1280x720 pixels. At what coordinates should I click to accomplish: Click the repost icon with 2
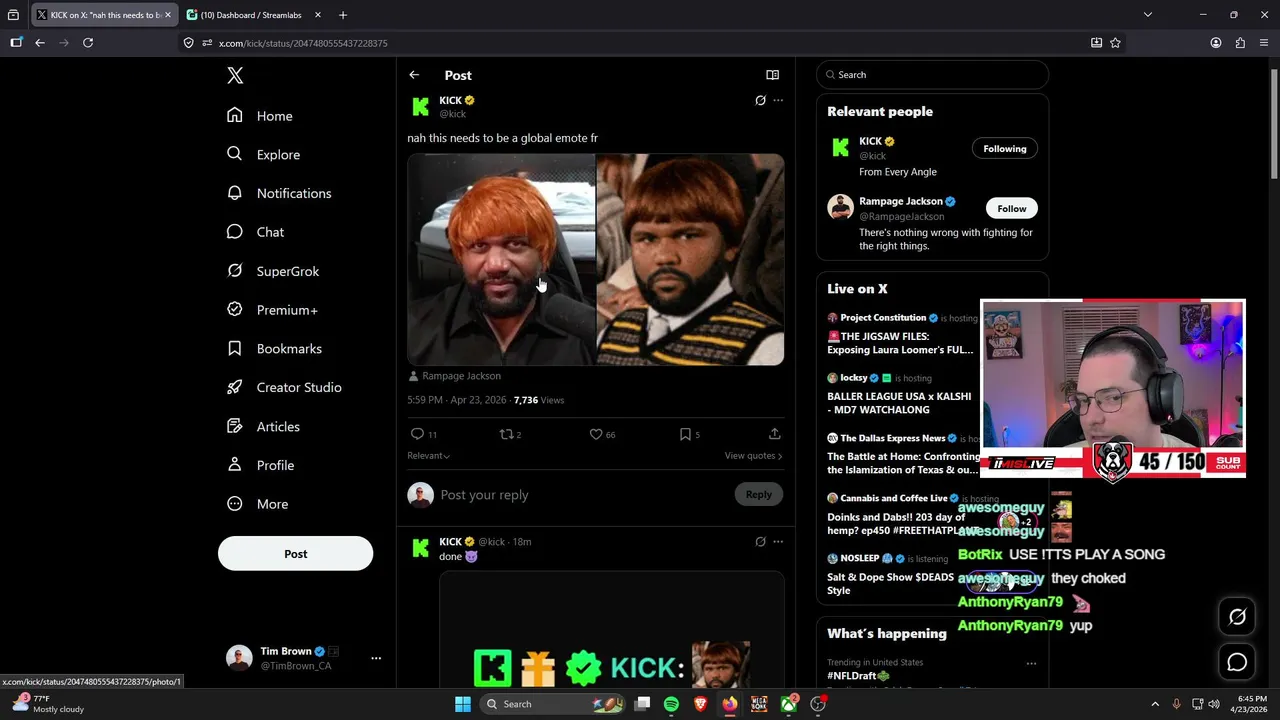pos(506,434)
